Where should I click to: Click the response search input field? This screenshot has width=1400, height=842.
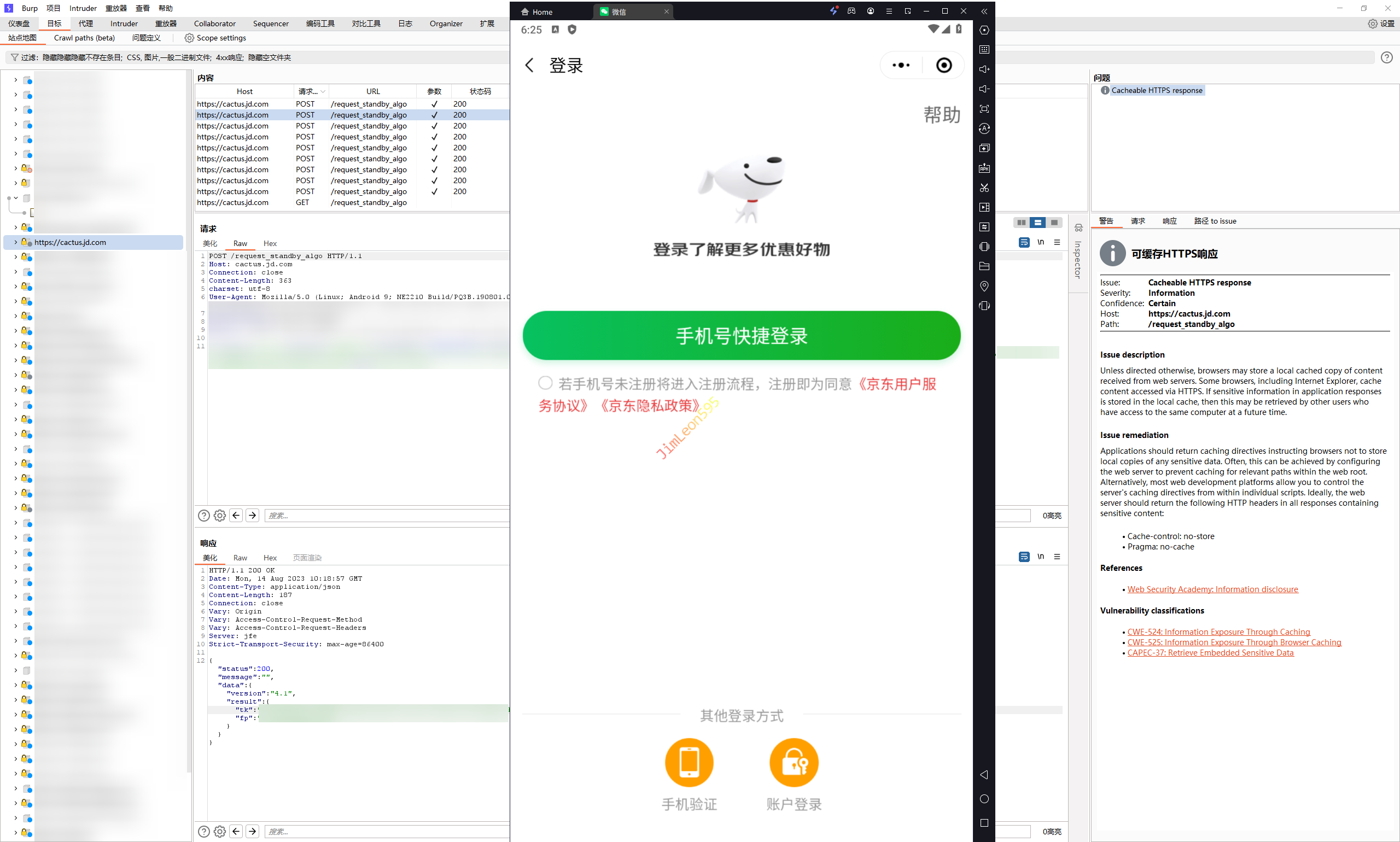pos(386,831)
